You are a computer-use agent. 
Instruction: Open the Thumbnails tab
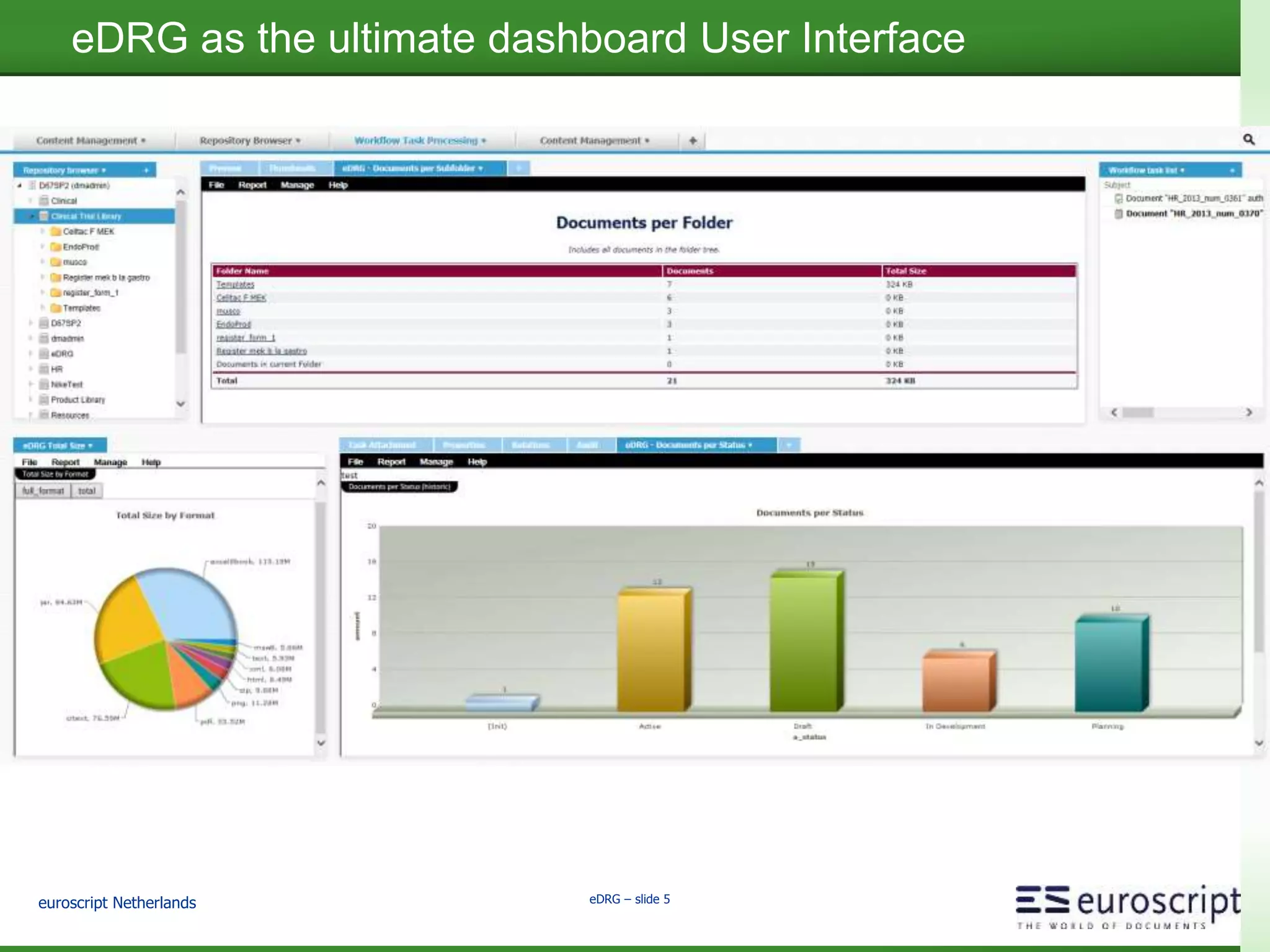click(x=292, y=168)
